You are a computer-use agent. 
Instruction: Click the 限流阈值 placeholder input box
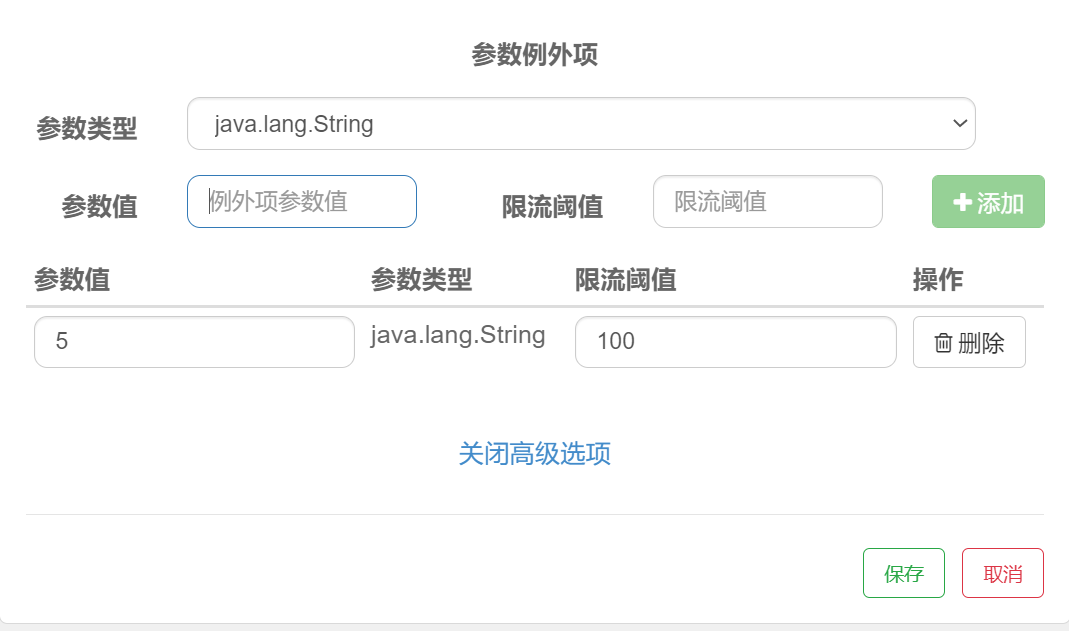767,201
